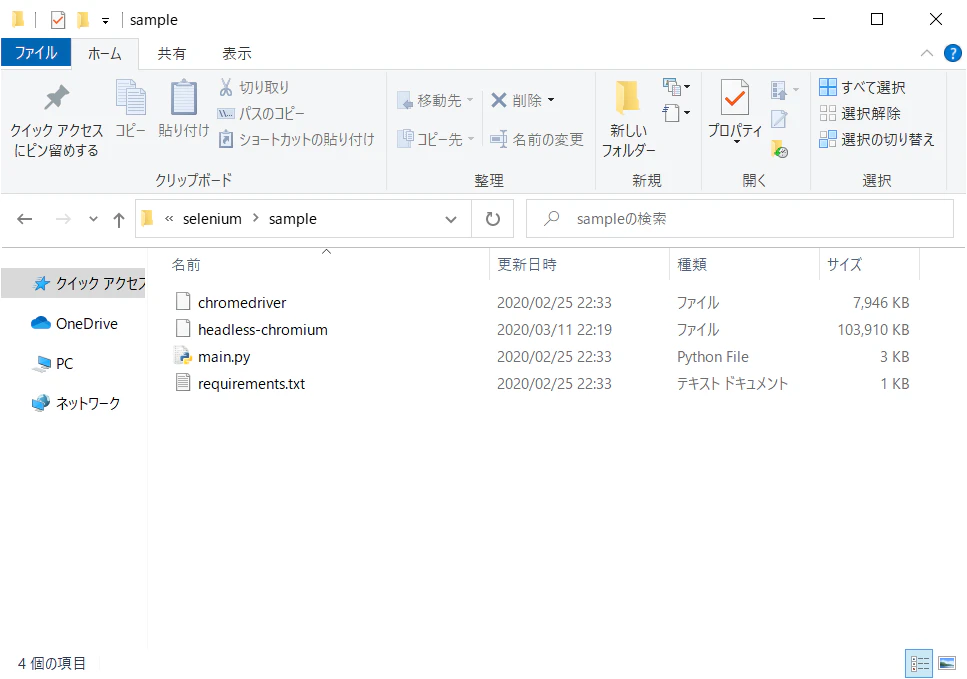Viewport: 967px width, 679px height.
Task: Choose Copy path (パスのコピー)
Action: point(261,113)
